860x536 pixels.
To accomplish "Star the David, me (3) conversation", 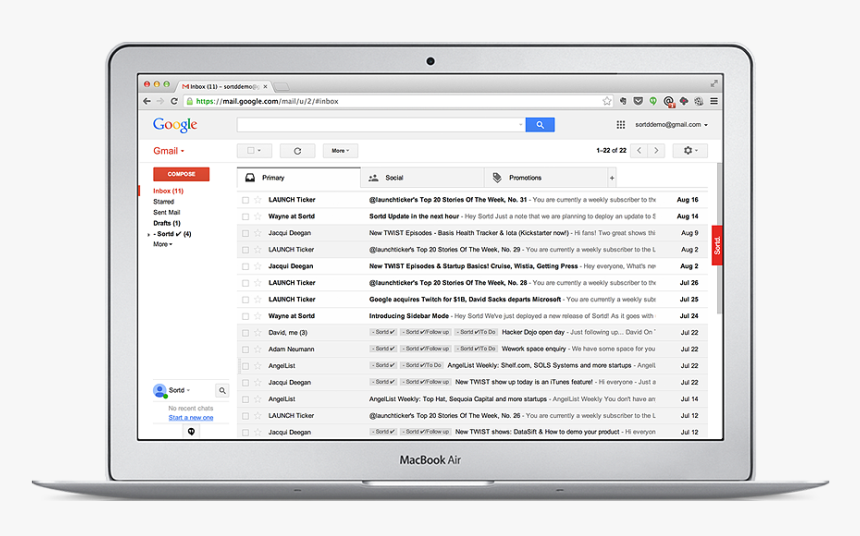I will [258, 332].
